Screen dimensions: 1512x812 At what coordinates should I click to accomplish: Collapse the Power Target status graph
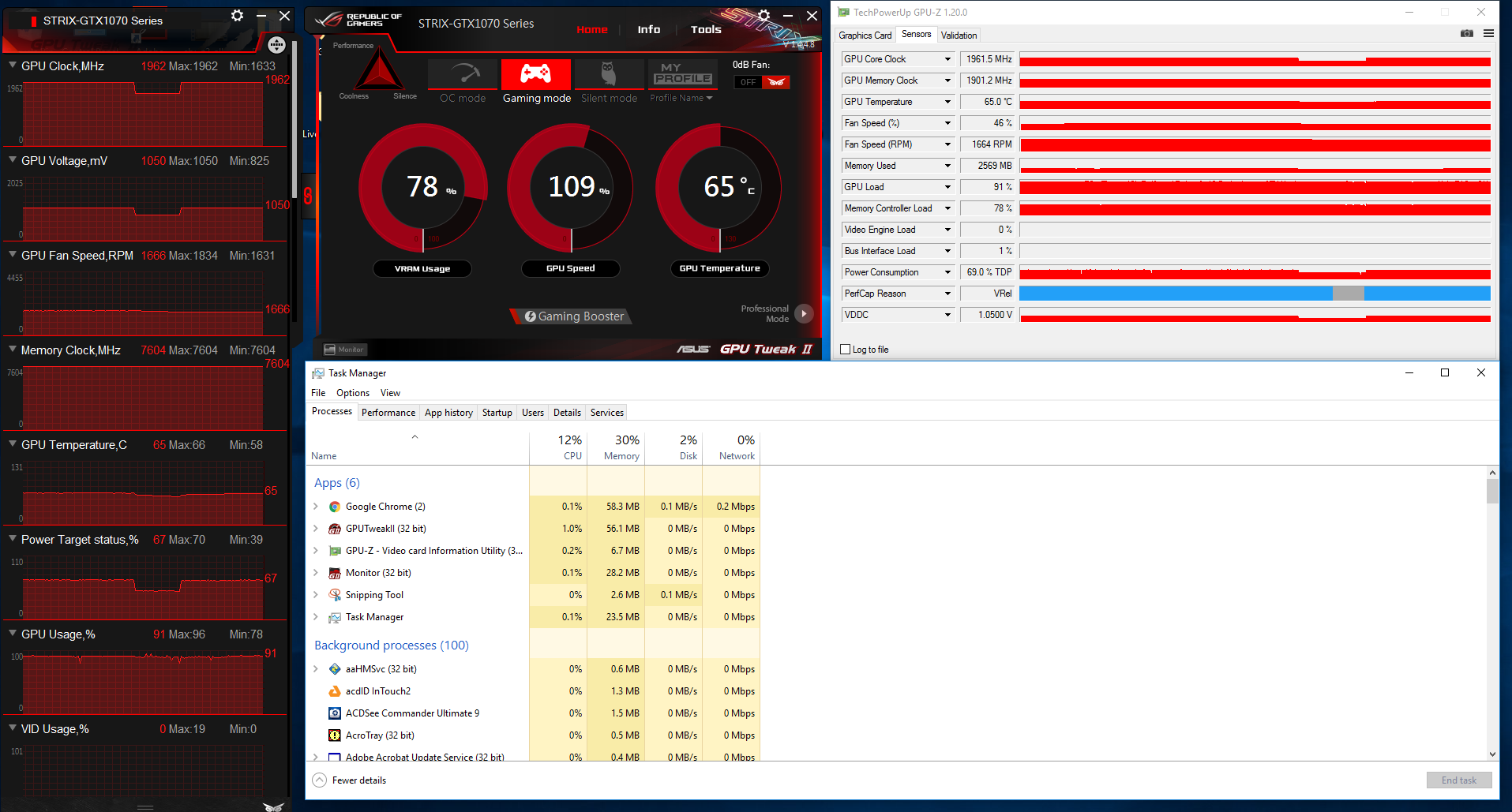pyautogui.click(x=13, y=539)
